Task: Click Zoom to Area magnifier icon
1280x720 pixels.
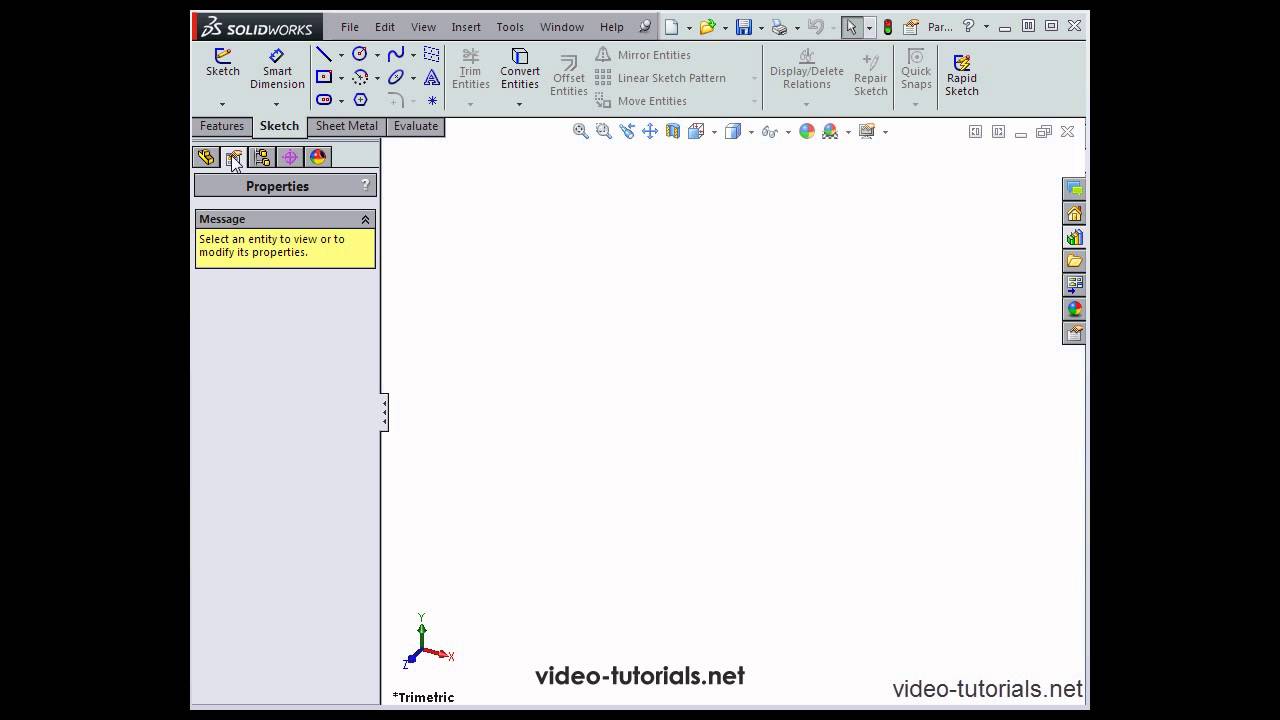Action: tap(603, 131)
